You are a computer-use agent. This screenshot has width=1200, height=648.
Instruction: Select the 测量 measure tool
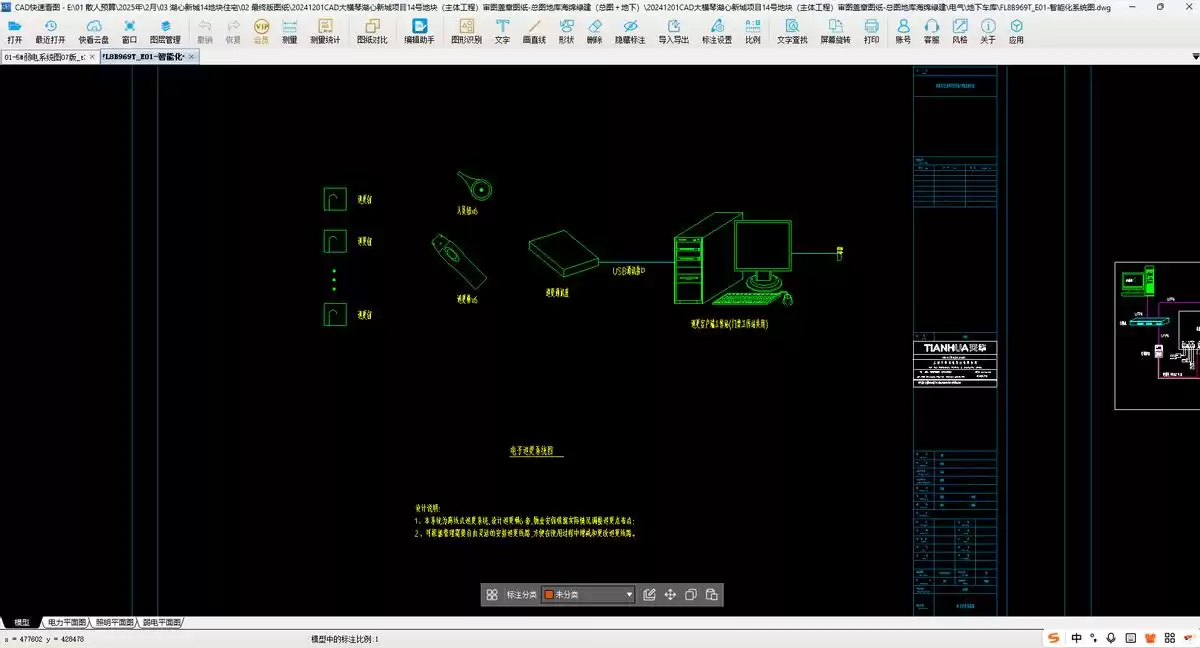[289, 31]
